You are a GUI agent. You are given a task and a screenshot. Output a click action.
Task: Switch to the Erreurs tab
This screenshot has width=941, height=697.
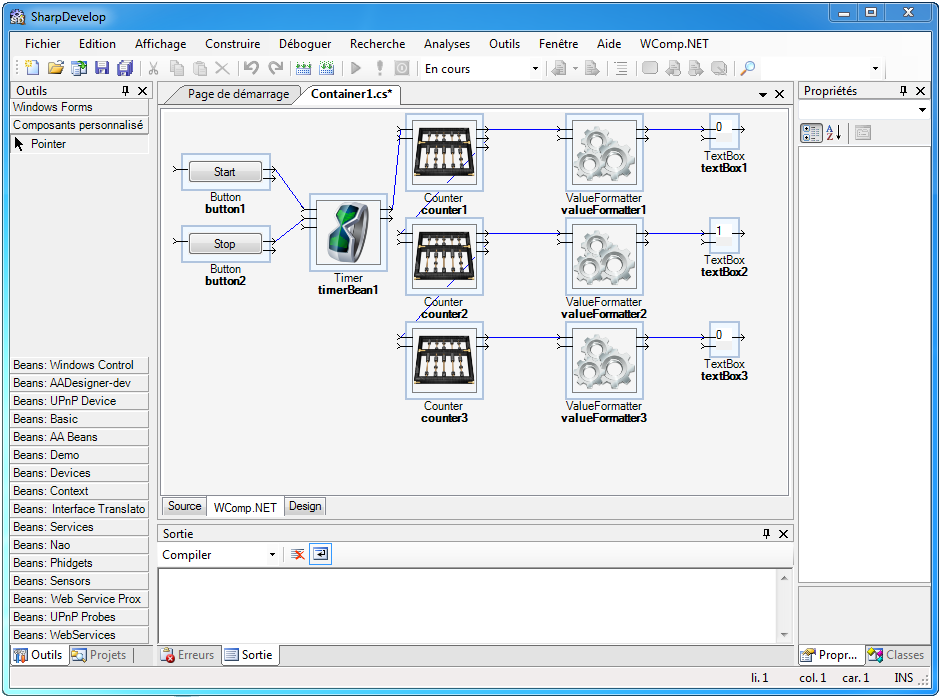point(188,655)
